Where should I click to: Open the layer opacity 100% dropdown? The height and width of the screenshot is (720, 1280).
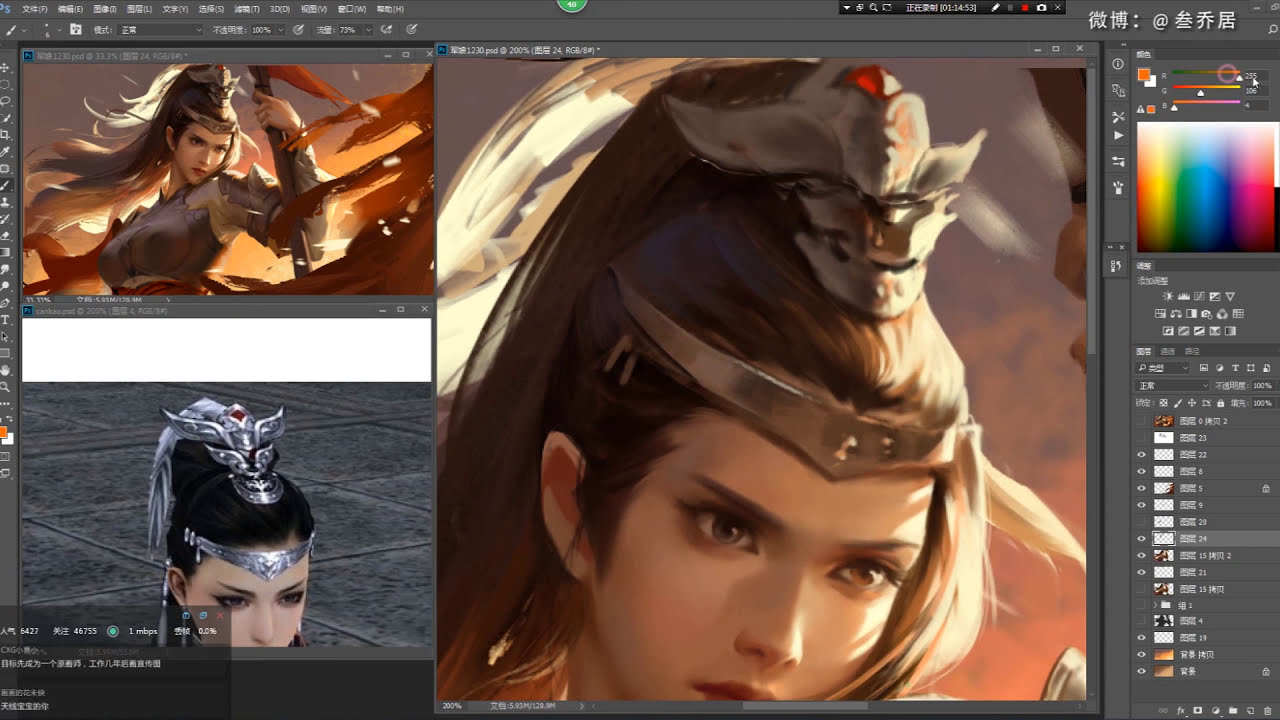tap(1263, 386)
